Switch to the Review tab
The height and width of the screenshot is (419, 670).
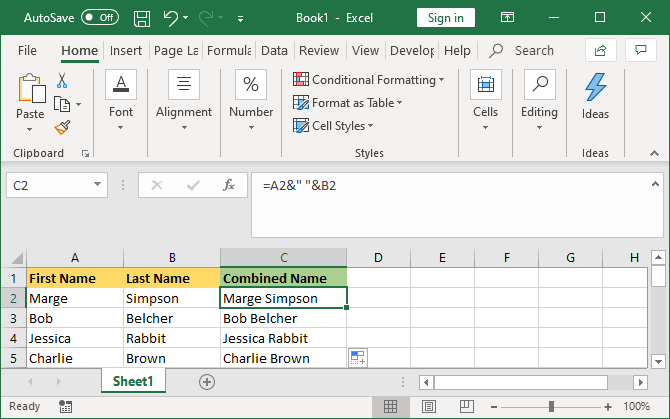(x=319, y=50)
